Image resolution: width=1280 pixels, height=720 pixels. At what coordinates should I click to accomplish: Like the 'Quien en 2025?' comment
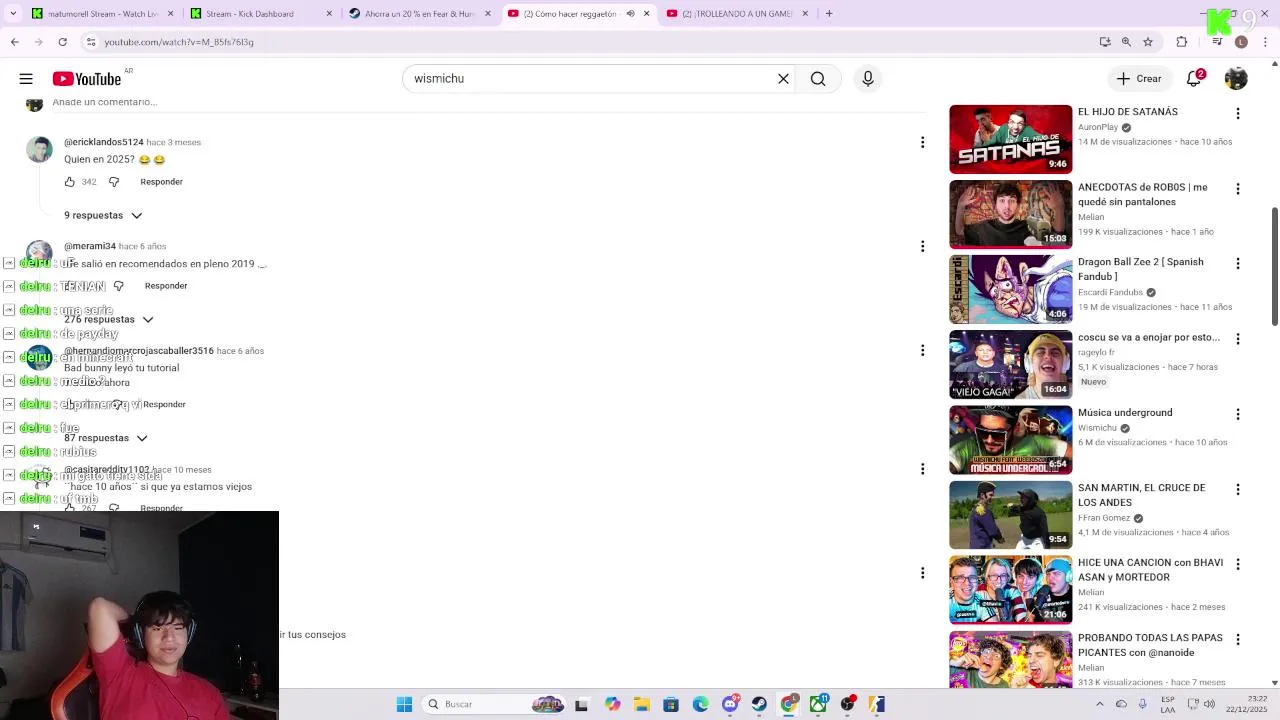click(70, 182)
